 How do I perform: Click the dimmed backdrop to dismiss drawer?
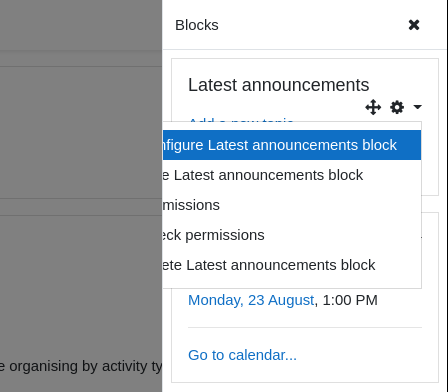click(x=81, y=133)
